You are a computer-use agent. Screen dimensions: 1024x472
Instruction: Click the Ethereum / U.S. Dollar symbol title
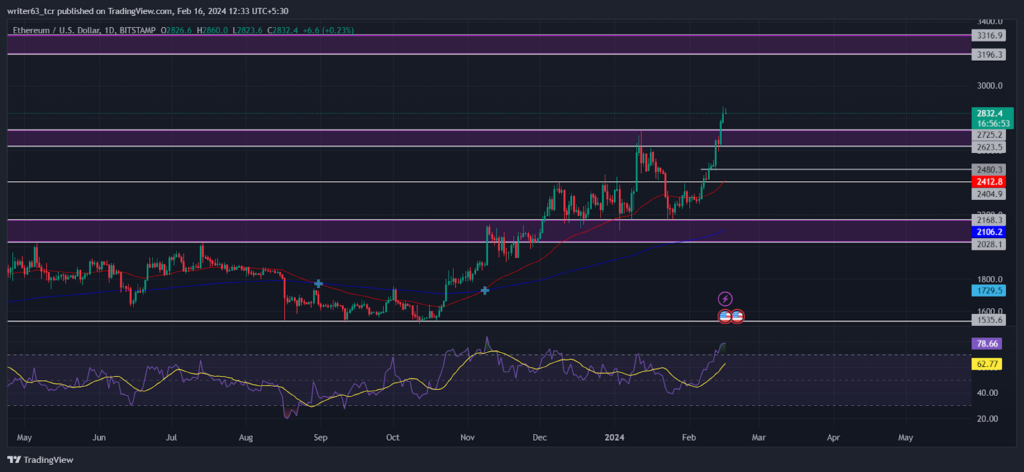(82, 30)
